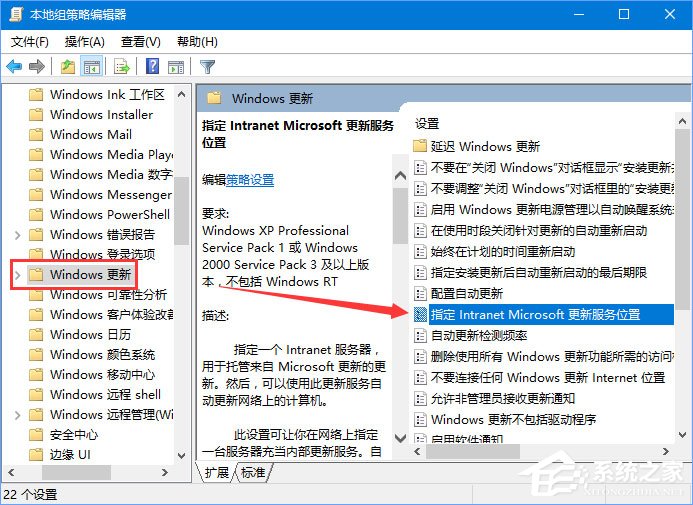Click the folder icon of Windows Installer
The image size is (693, 505).
[36, 114]
